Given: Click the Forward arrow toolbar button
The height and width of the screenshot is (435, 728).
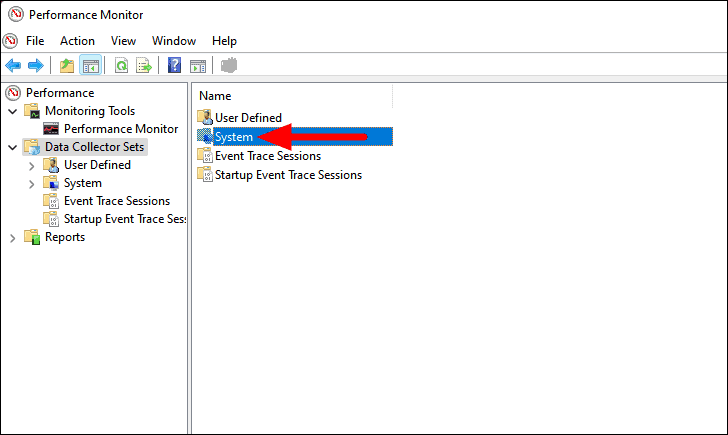Looking at the screenshot, I should pos(36,65).
